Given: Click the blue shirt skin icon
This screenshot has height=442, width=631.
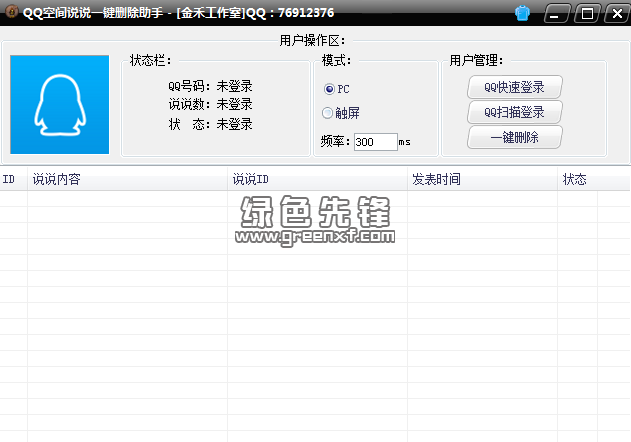Looking at the screenshot, I should tap(522, 13).
